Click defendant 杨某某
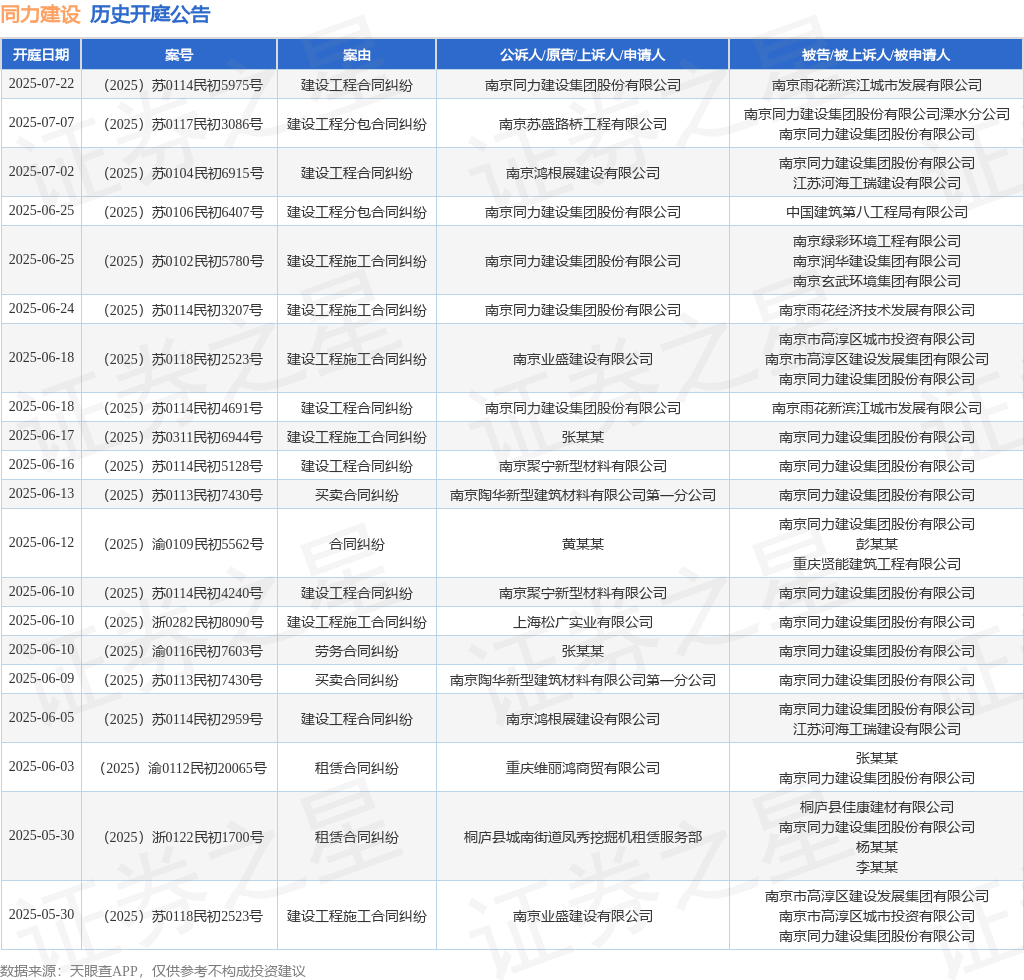 (876, 847)
